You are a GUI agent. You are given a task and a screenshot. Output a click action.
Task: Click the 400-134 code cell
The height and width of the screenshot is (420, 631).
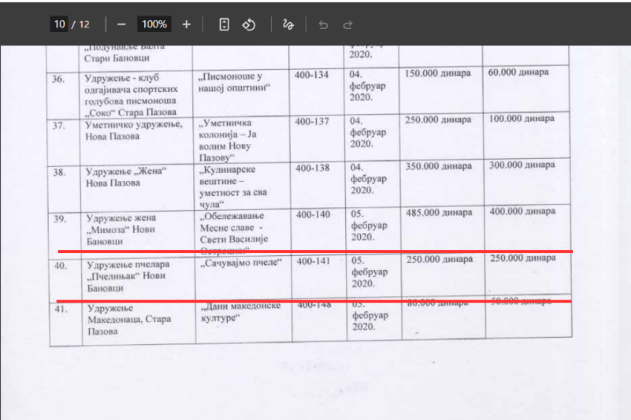pos(316,75)
